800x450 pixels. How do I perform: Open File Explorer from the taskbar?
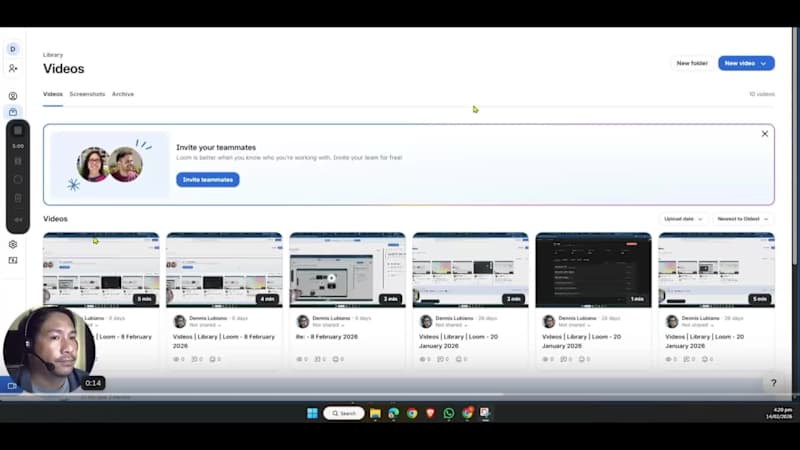point(376,413)
